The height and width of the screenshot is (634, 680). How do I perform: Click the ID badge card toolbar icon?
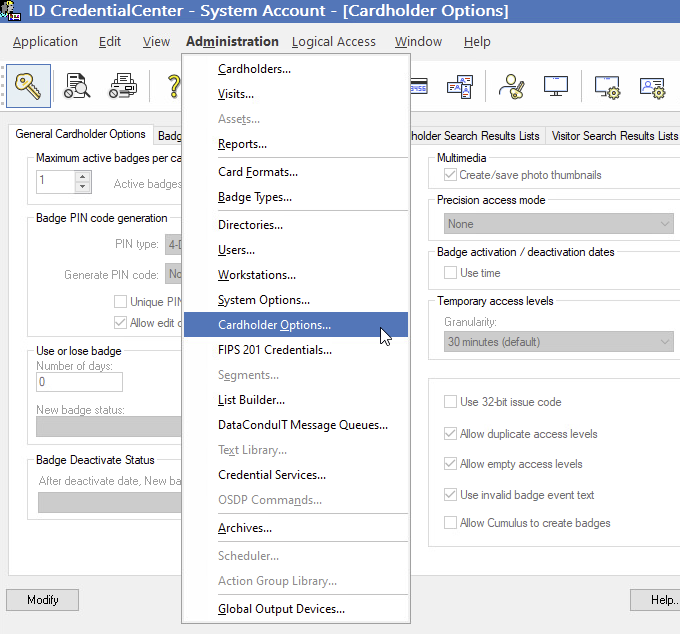pos(459,86)
